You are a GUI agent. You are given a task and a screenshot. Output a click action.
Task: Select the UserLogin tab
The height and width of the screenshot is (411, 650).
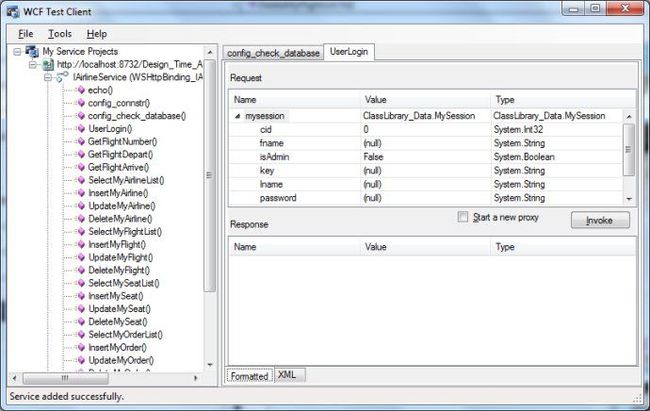[x=349, y=52]
